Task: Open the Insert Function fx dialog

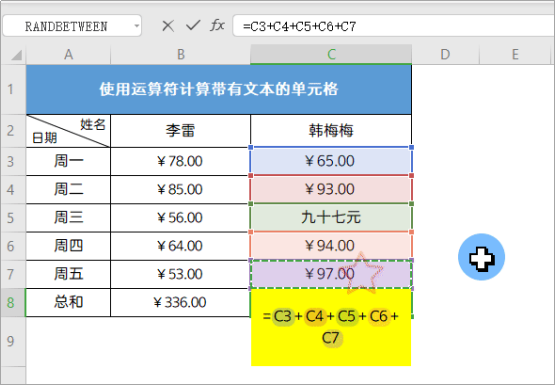Action: pyautogui.click(x=217, y=25)
